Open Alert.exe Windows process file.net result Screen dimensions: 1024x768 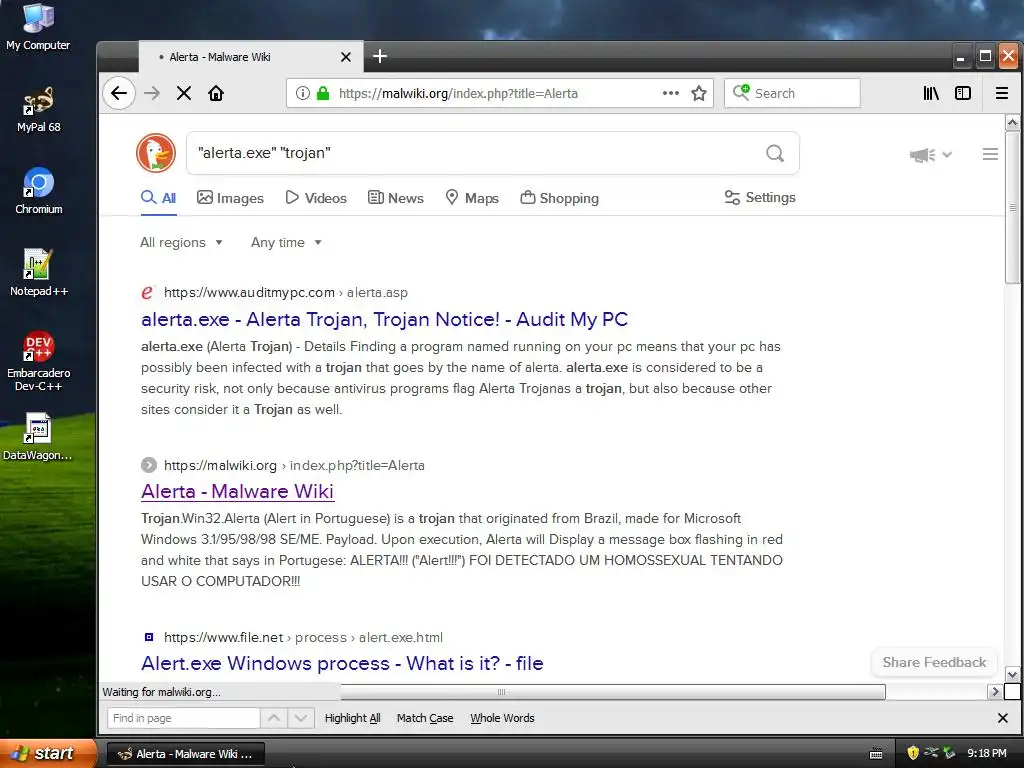[x=342, y=664]
